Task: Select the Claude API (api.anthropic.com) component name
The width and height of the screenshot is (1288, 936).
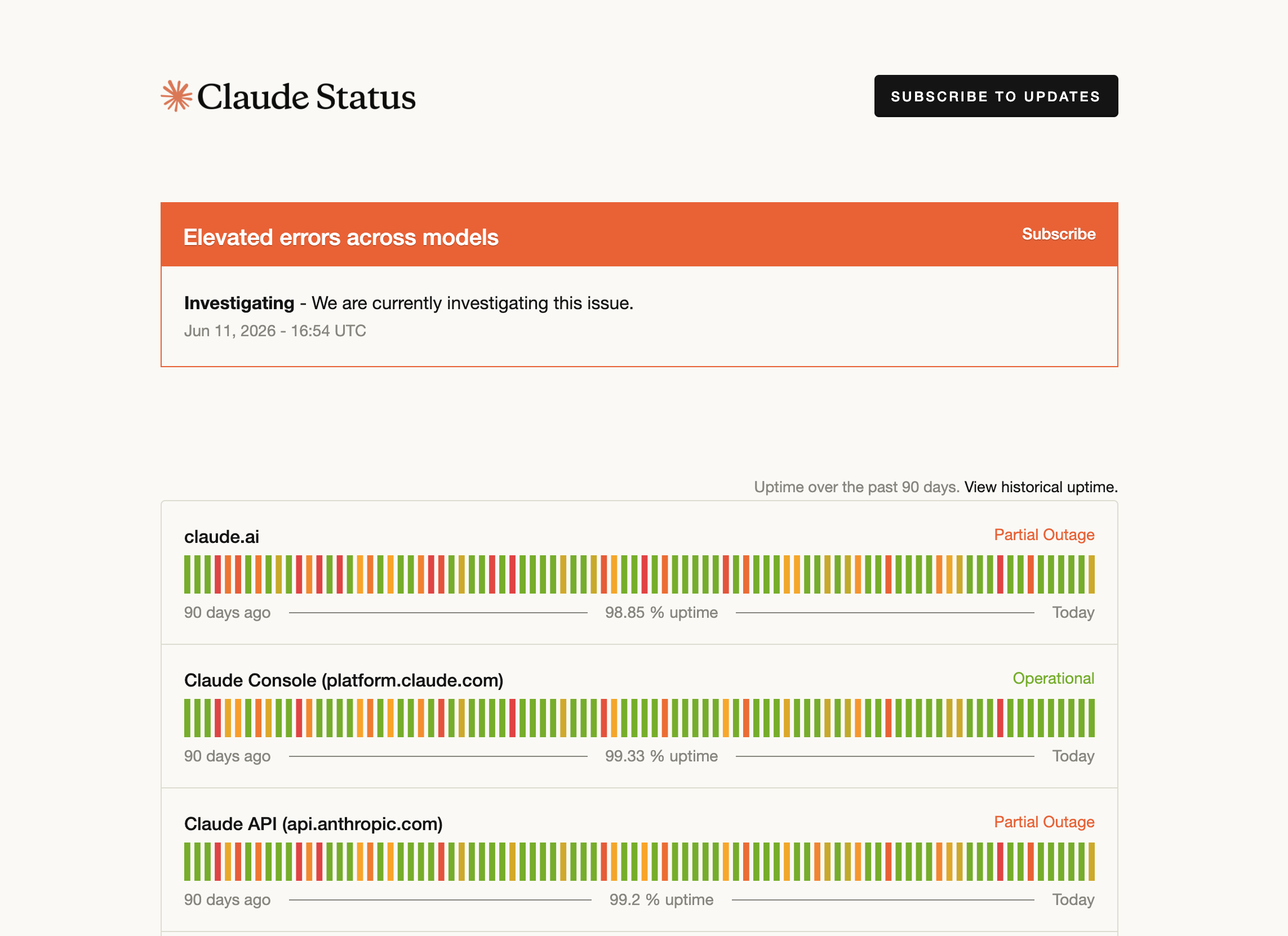Action: point(313,823)
